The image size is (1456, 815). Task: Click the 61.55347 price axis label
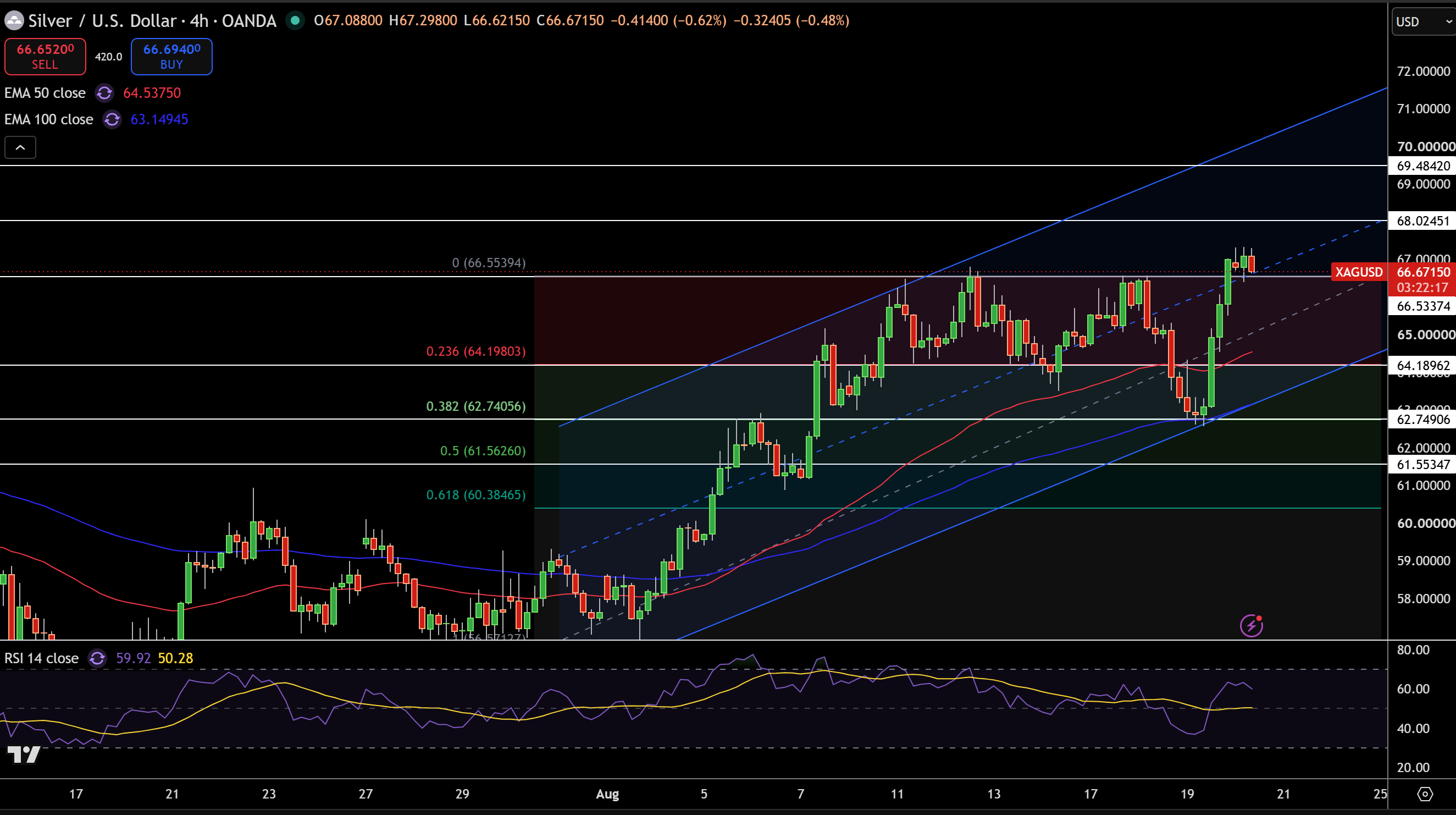point(1423,464)
